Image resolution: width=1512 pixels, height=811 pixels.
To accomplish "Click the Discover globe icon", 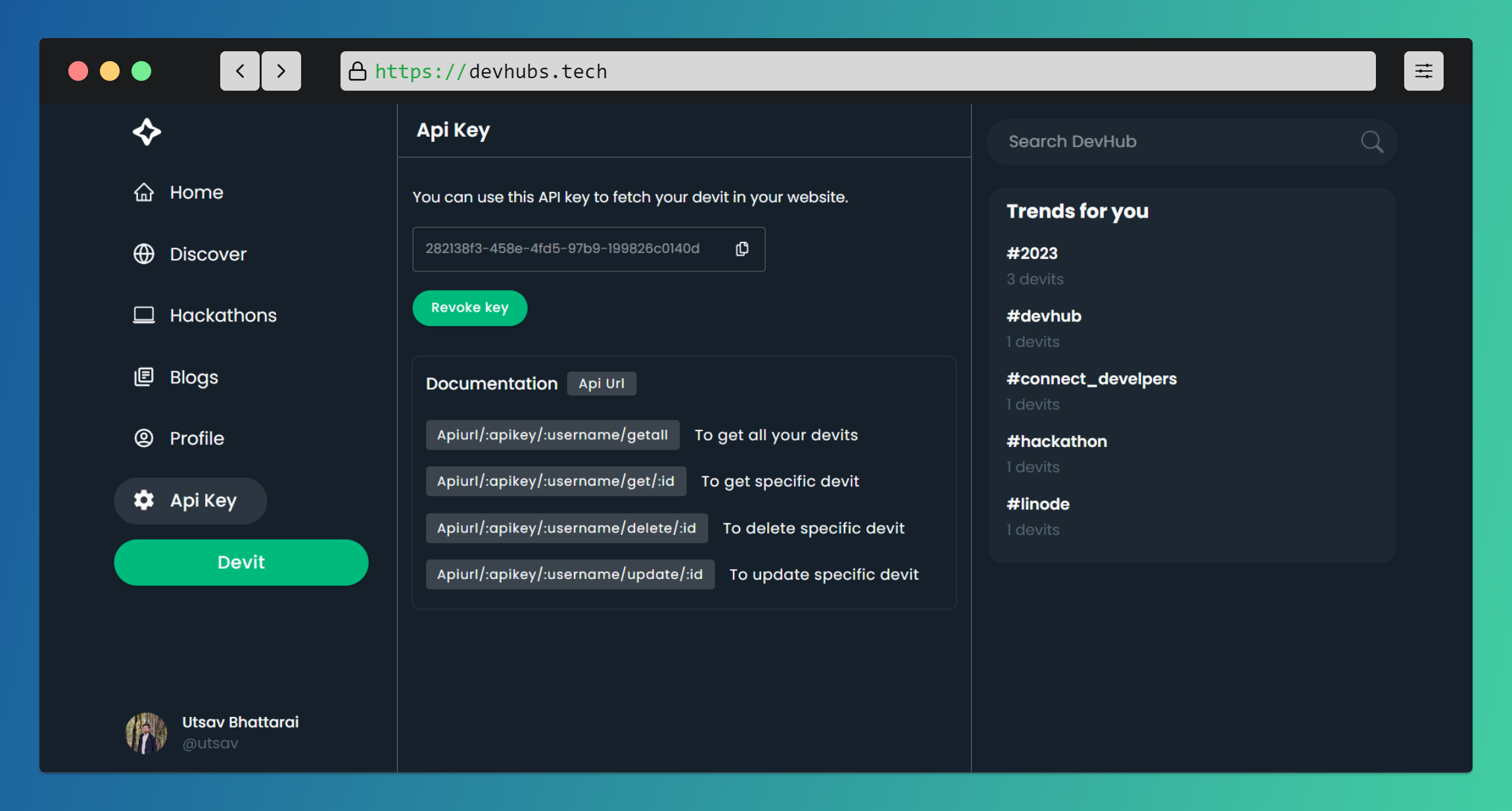I will click(144, 254).
